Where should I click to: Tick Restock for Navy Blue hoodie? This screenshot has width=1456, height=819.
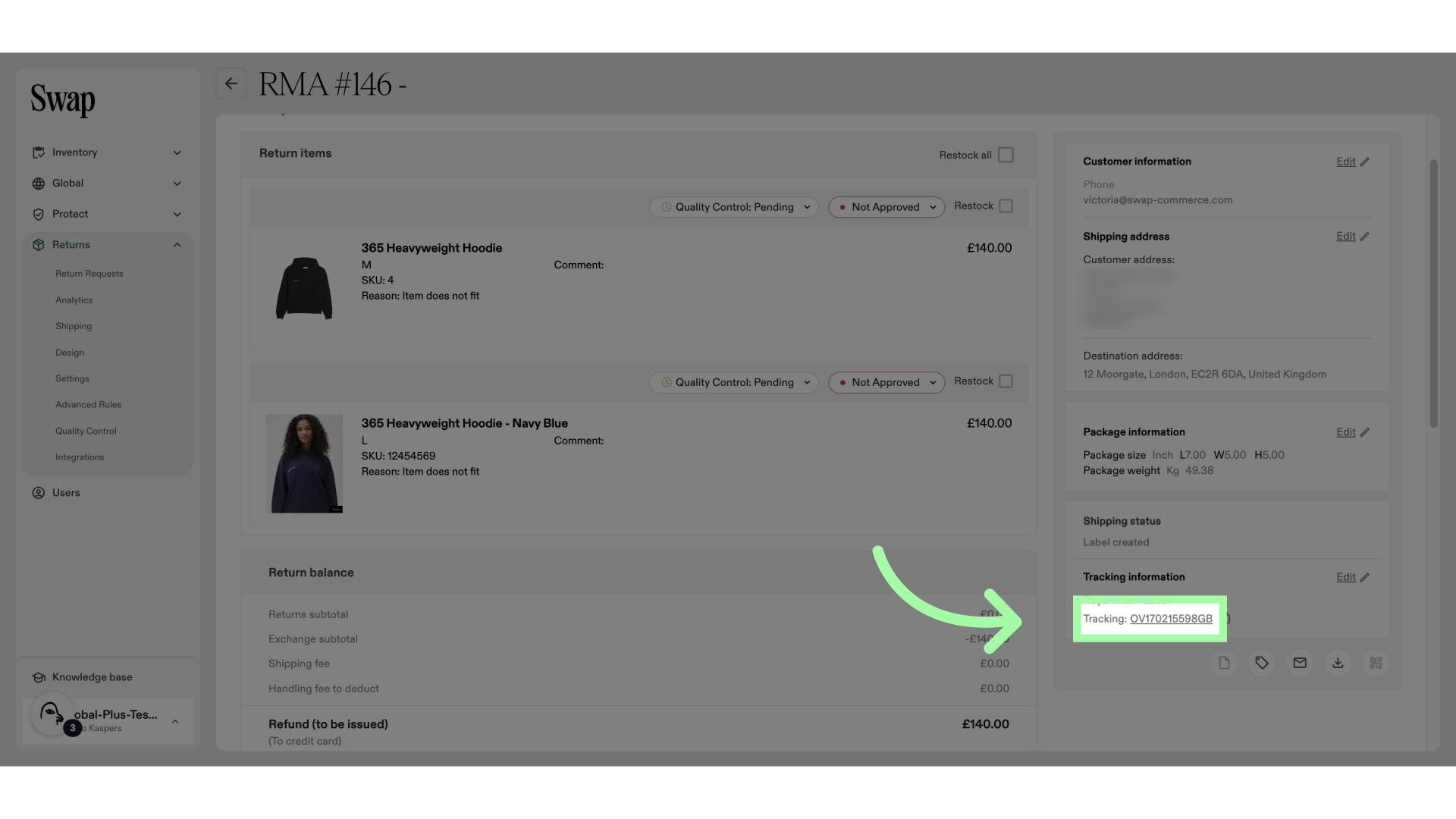(1006, 381)
